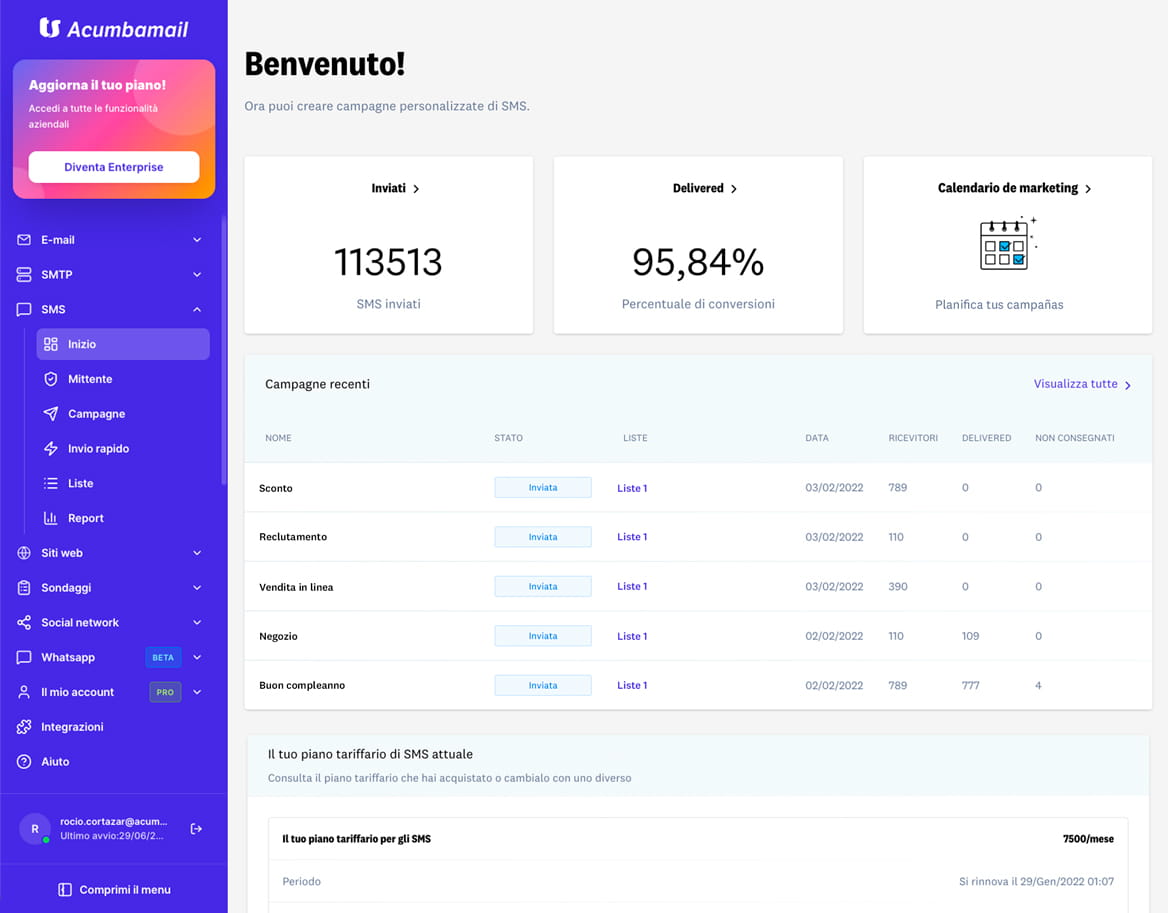This screenshot has width=1168, height=913.
Task: Click the E-mail envelope icon
Action: (24, 240)
